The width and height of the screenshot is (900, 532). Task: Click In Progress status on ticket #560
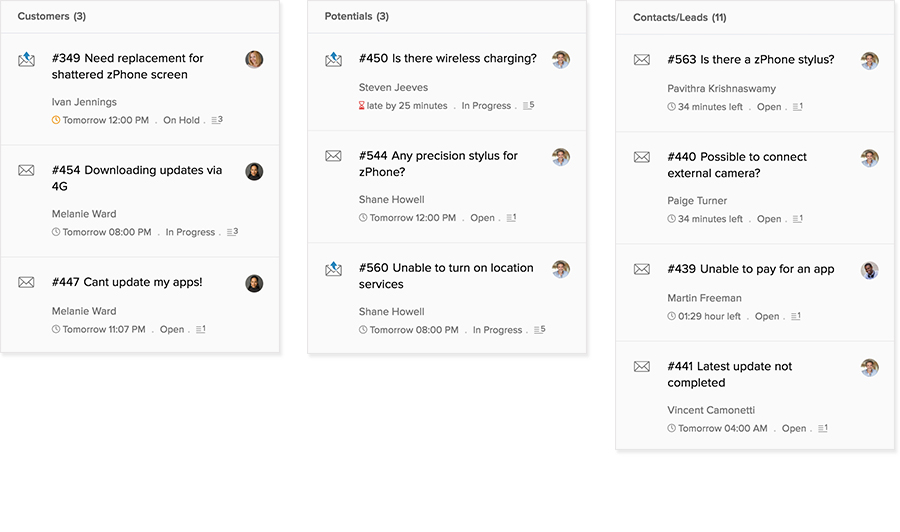pyautogui.click(x=497, y=329)
